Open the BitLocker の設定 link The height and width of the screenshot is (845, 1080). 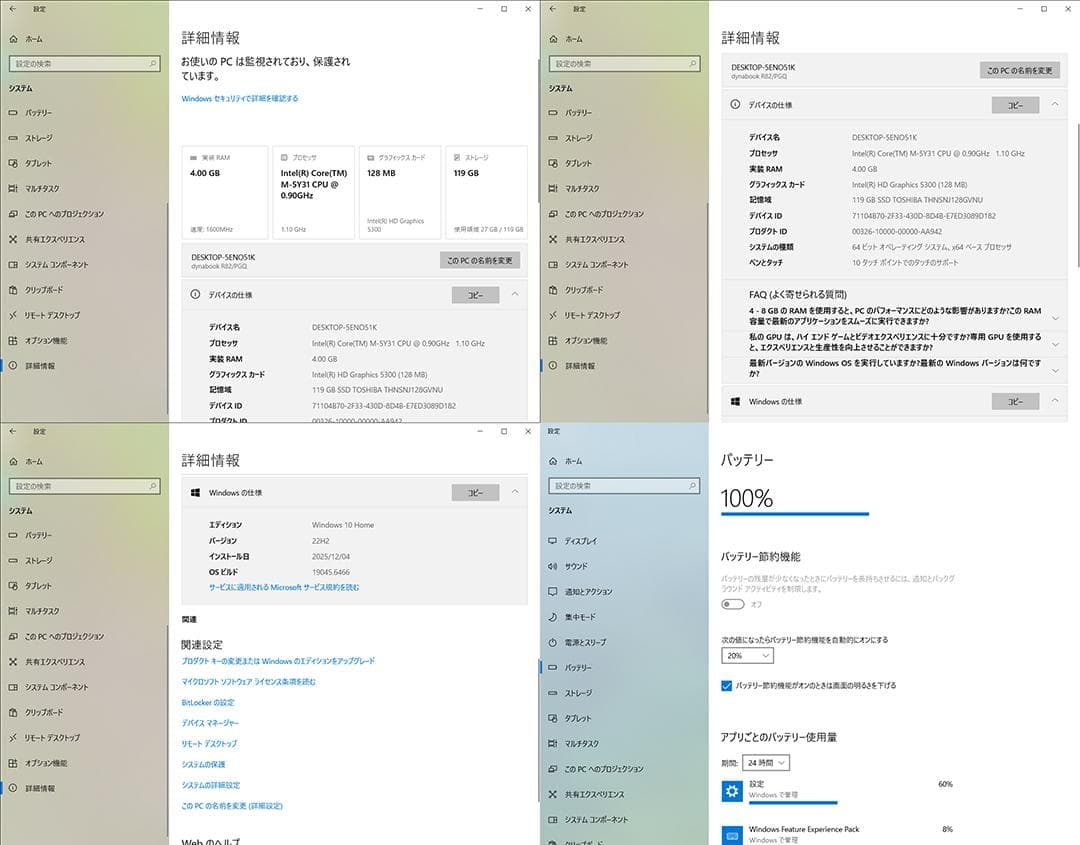click(208, 703)
